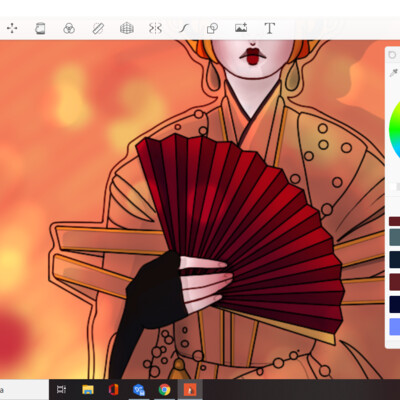Open the three-circles guides tool
Image resolution: width=400 pixels, height=400 pixels.
tap(69, 28)
